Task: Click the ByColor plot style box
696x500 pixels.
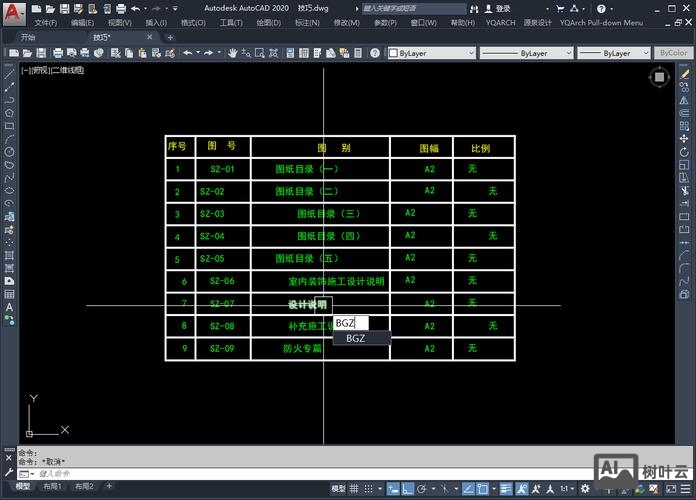Action: [675, 53]
